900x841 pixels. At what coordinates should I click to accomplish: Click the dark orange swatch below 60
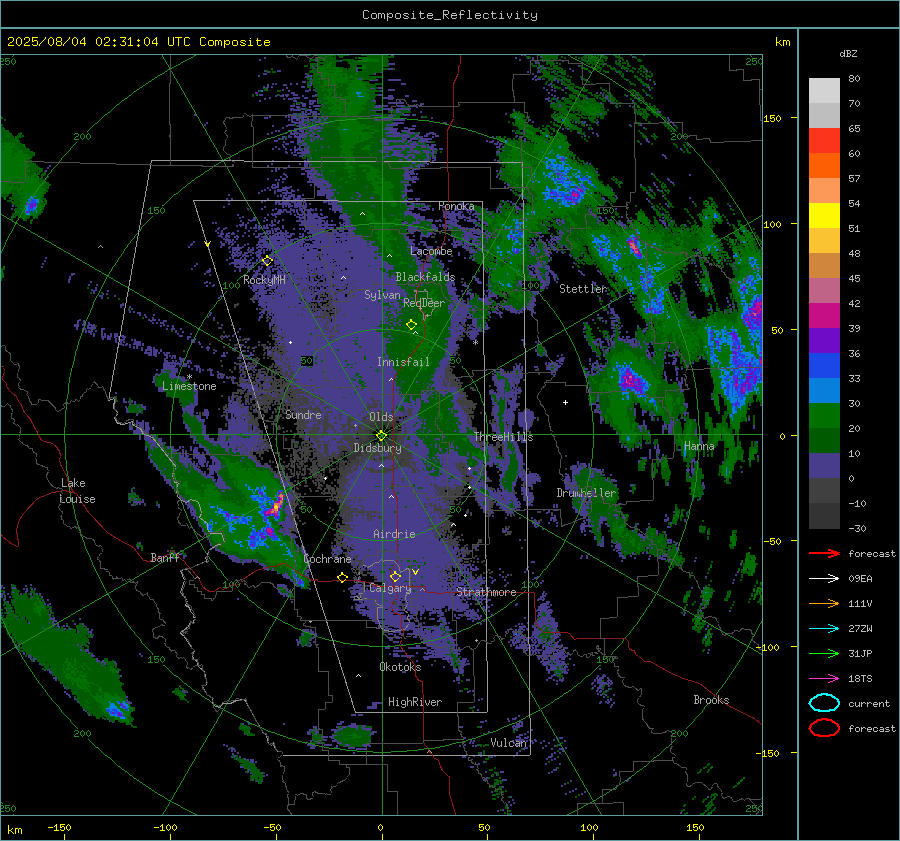pos(824,165)
